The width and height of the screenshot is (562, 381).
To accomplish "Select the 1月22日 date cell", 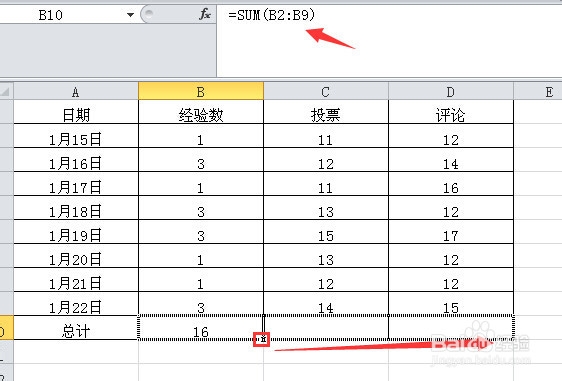I will tap(76, 304).
